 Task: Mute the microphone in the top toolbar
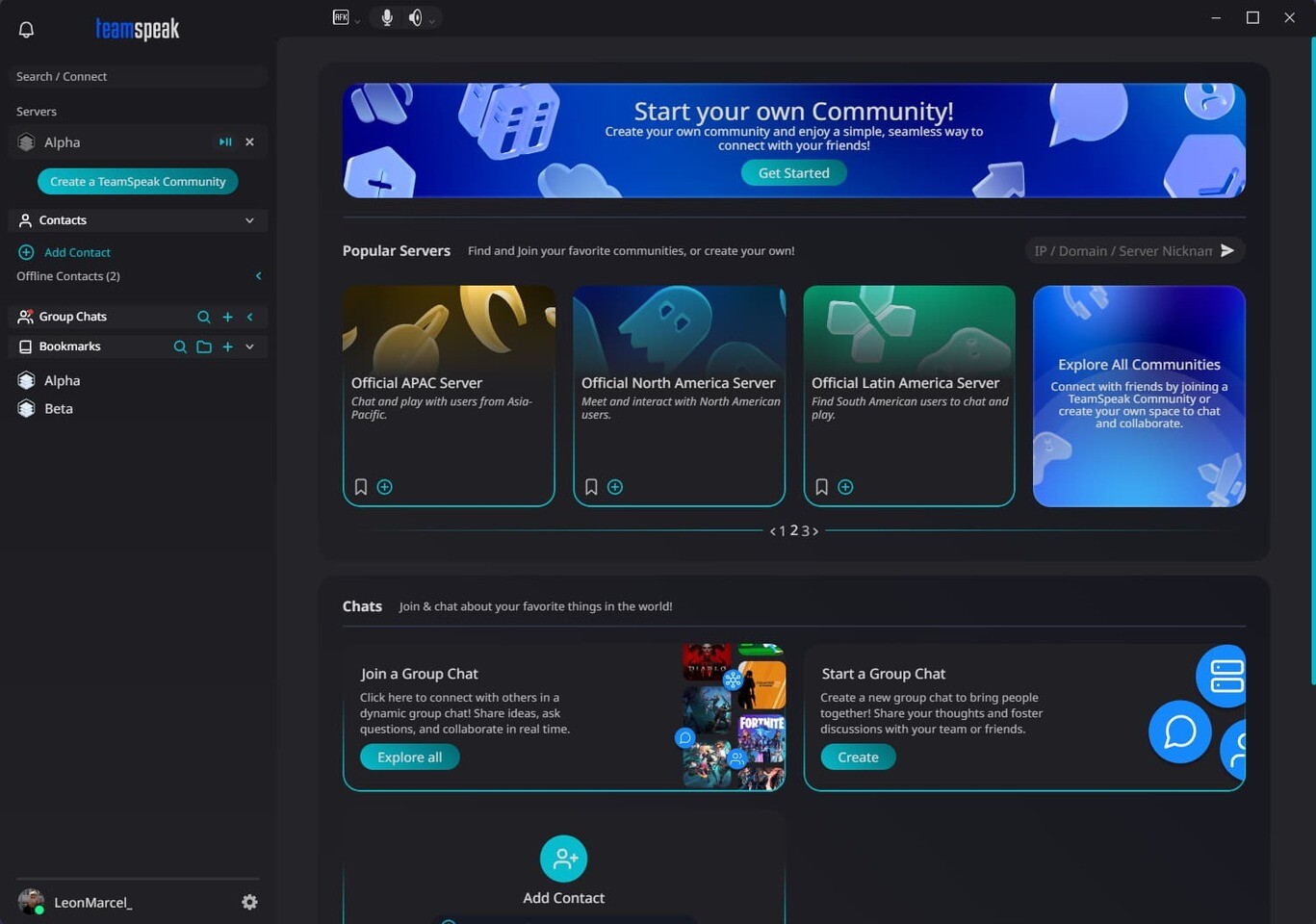pos(386,16)
